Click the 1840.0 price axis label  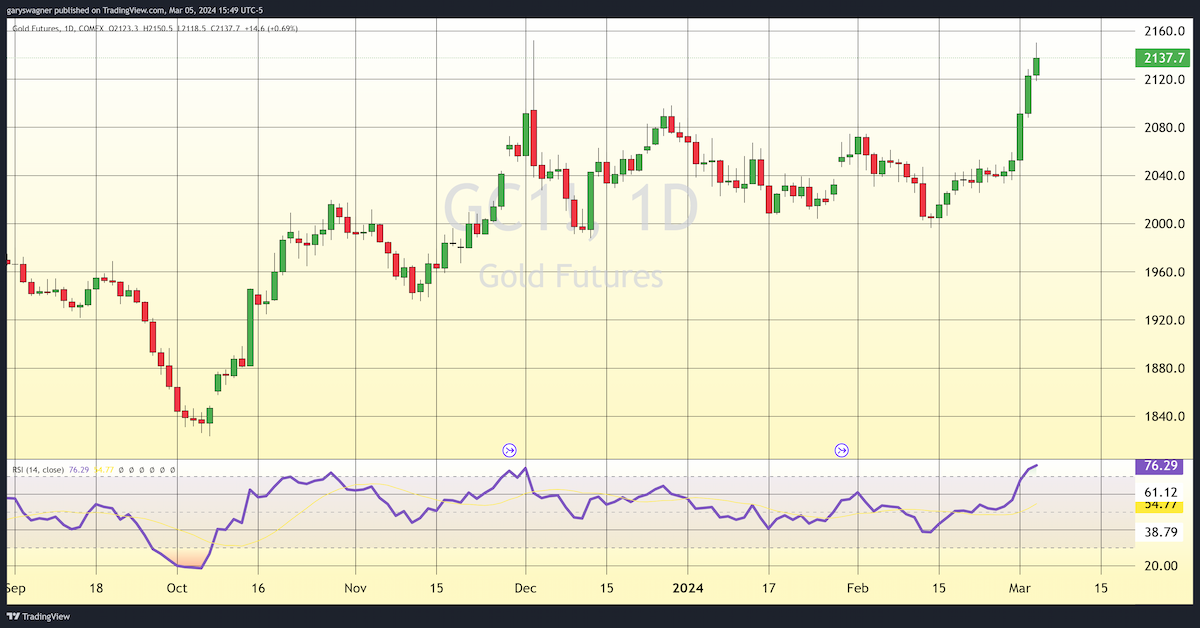pos(1165,417)
